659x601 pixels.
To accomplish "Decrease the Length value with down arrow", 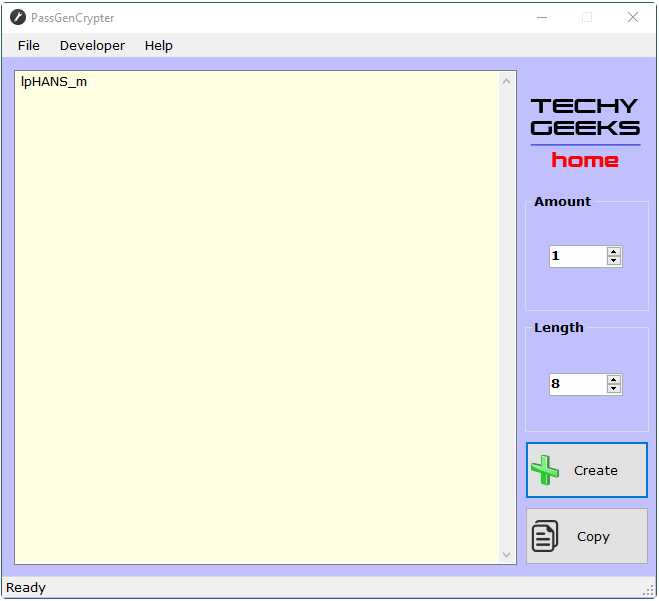I will 614,388.
